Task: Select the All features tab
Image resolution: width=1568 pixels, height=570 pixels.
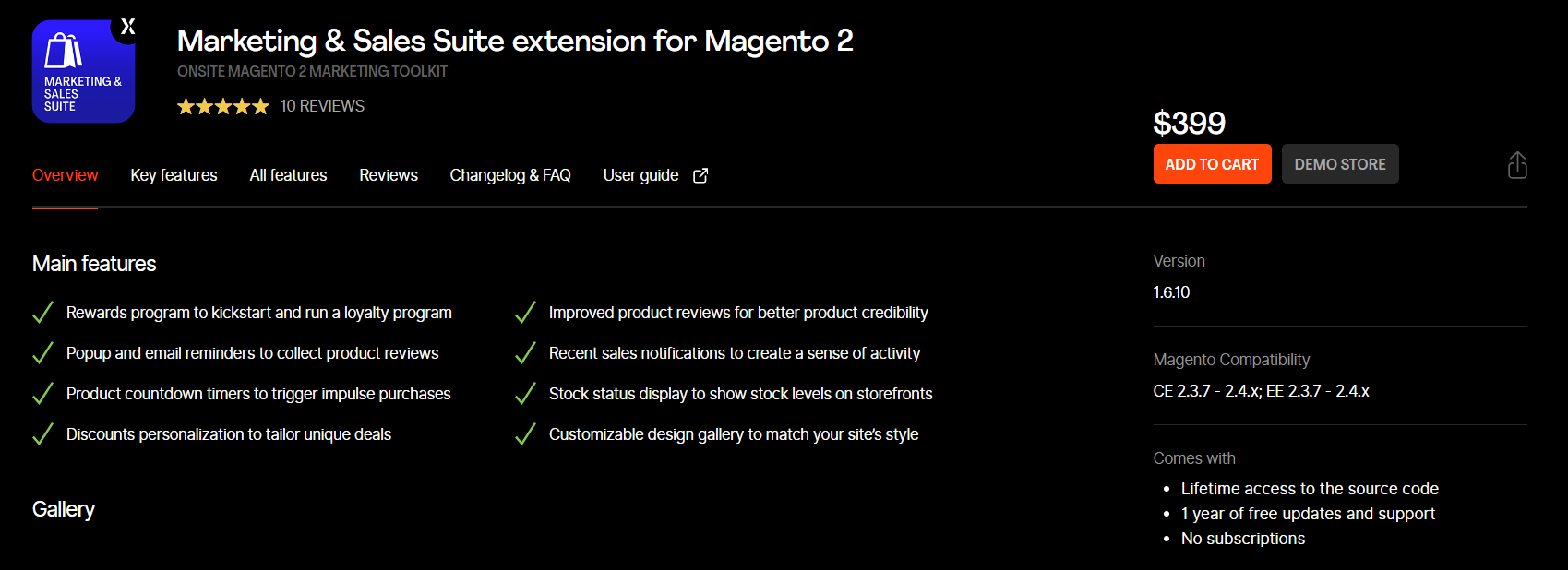Action: coord(288,174)
